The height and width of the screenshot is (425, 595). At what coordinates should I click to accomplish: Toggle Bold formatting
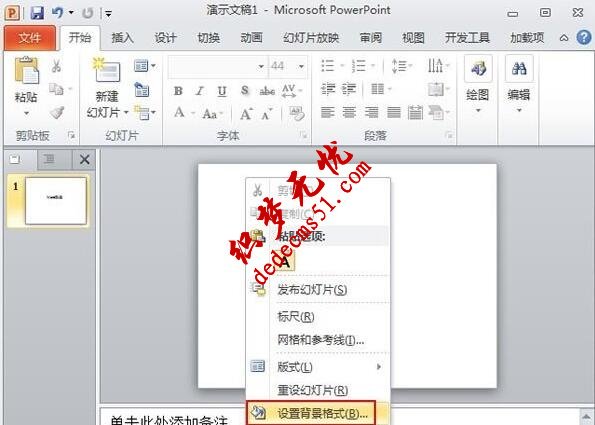178,91
